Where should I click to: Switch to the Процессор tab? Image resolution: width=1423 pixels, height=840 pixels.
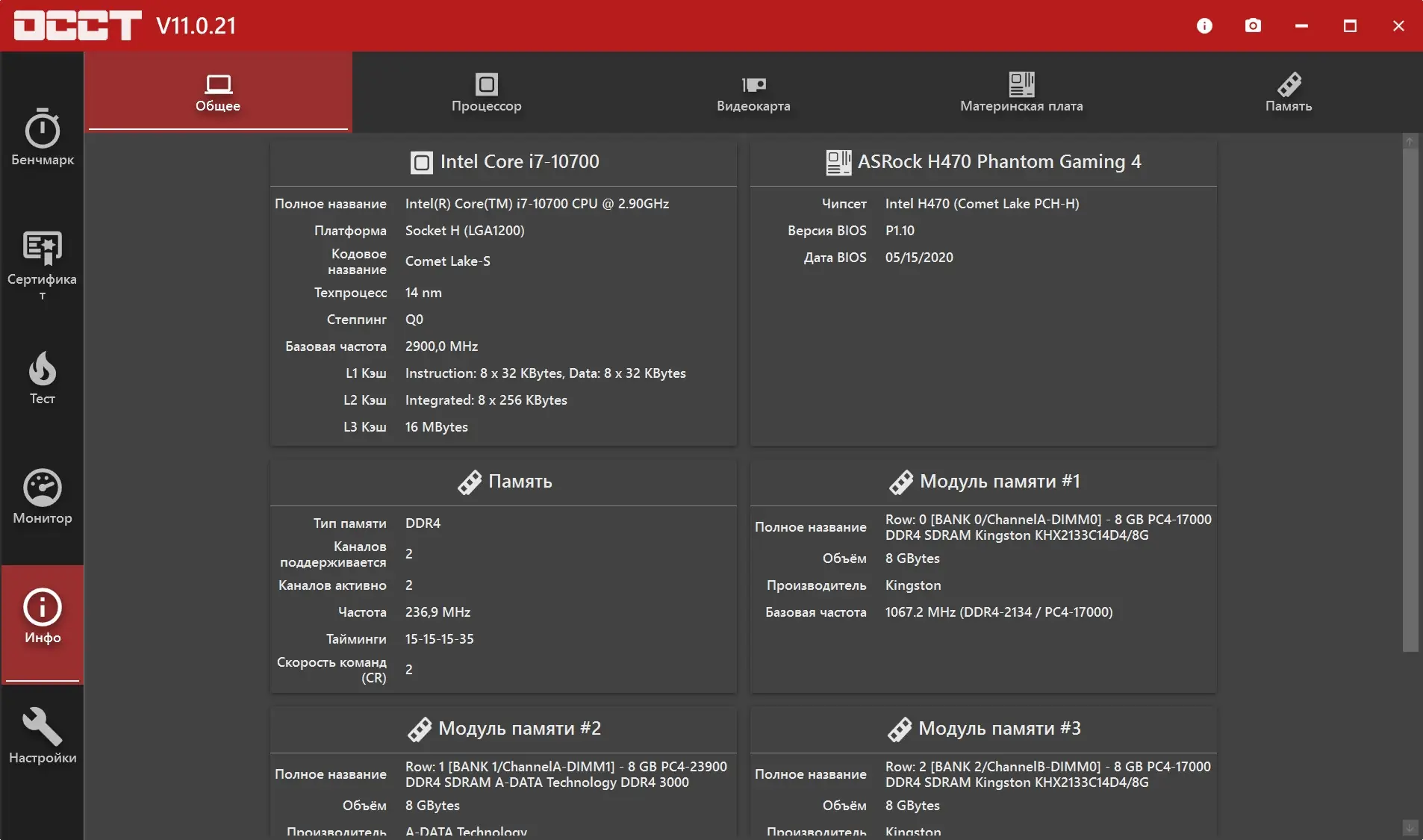point(486,93)
